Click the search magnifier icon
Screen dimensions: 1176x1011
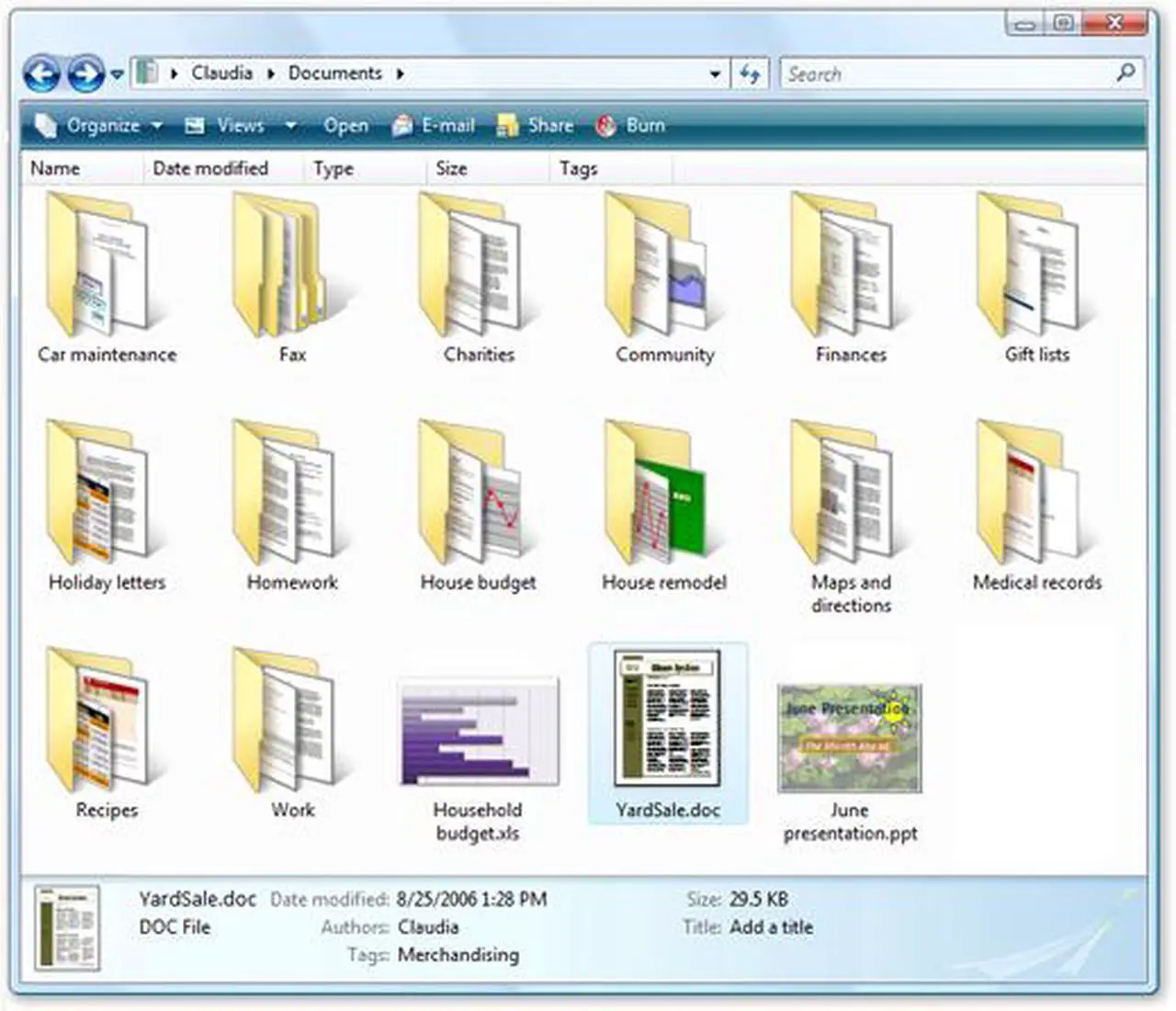click(x=1125, y=74)
